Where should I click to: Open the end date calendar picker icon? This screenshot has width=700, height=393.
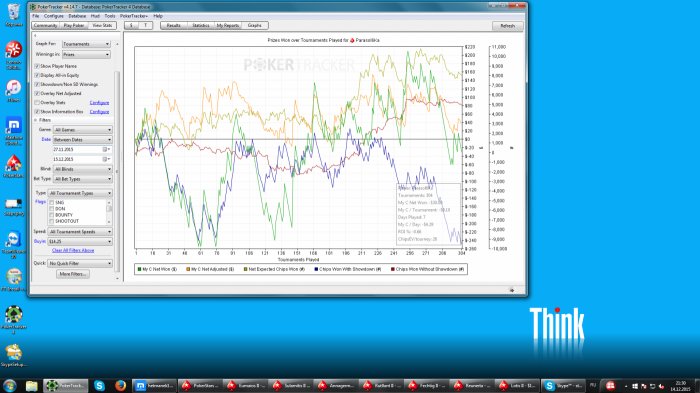105,159
